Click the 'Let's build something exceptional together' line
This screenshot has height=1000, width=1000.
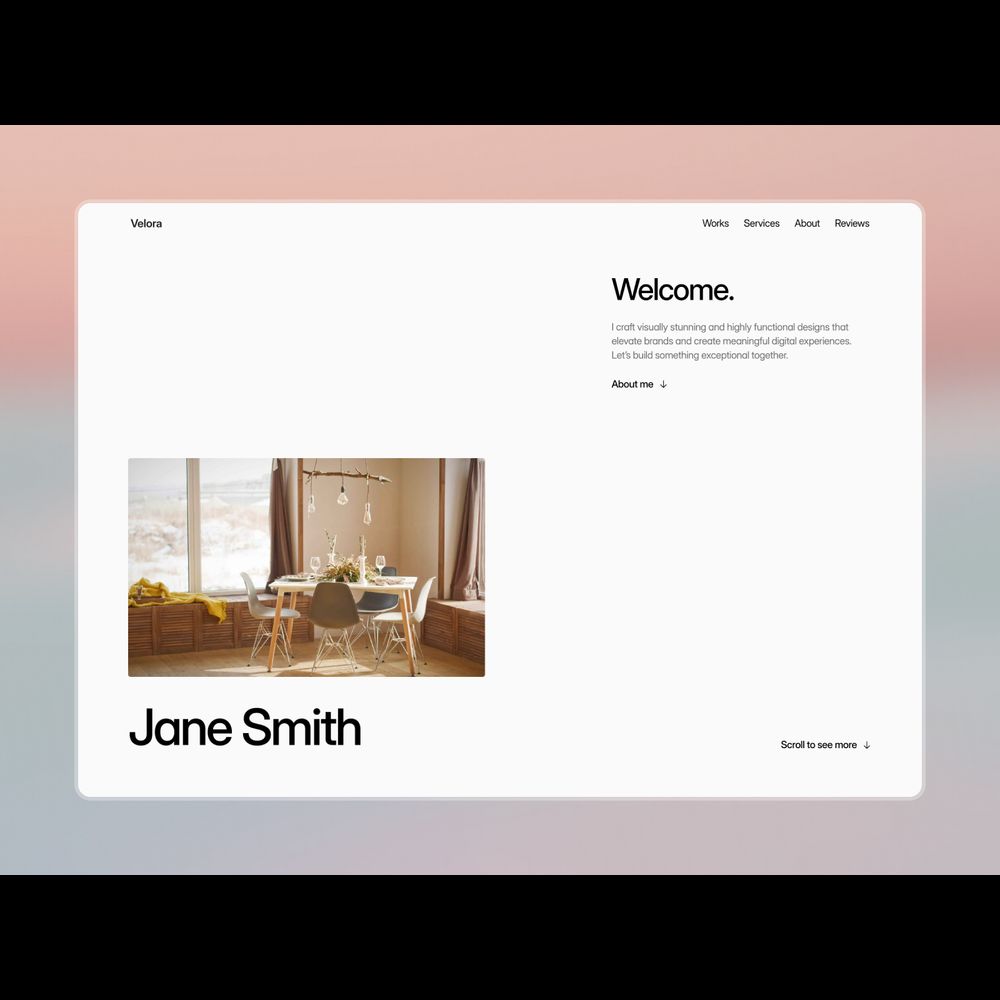[x=700, y=355]
